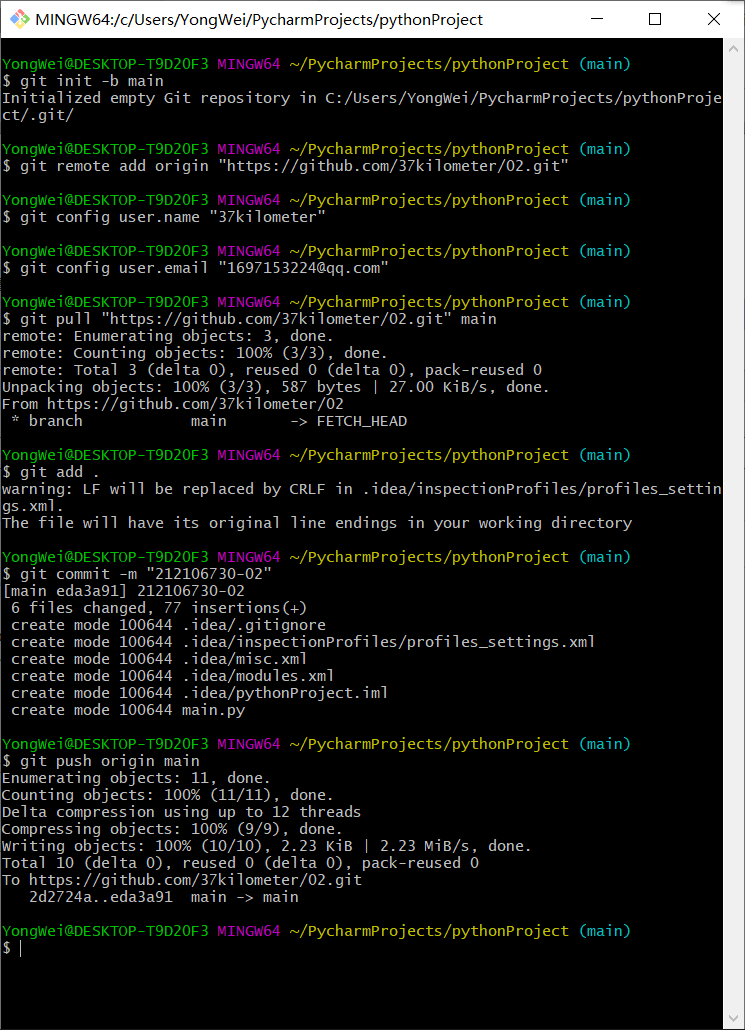The width and height of the screenshot is (745, 1030).
Task: Click 'remote: Enumerating objects: 3, done.' line
Action: point(168,336)
